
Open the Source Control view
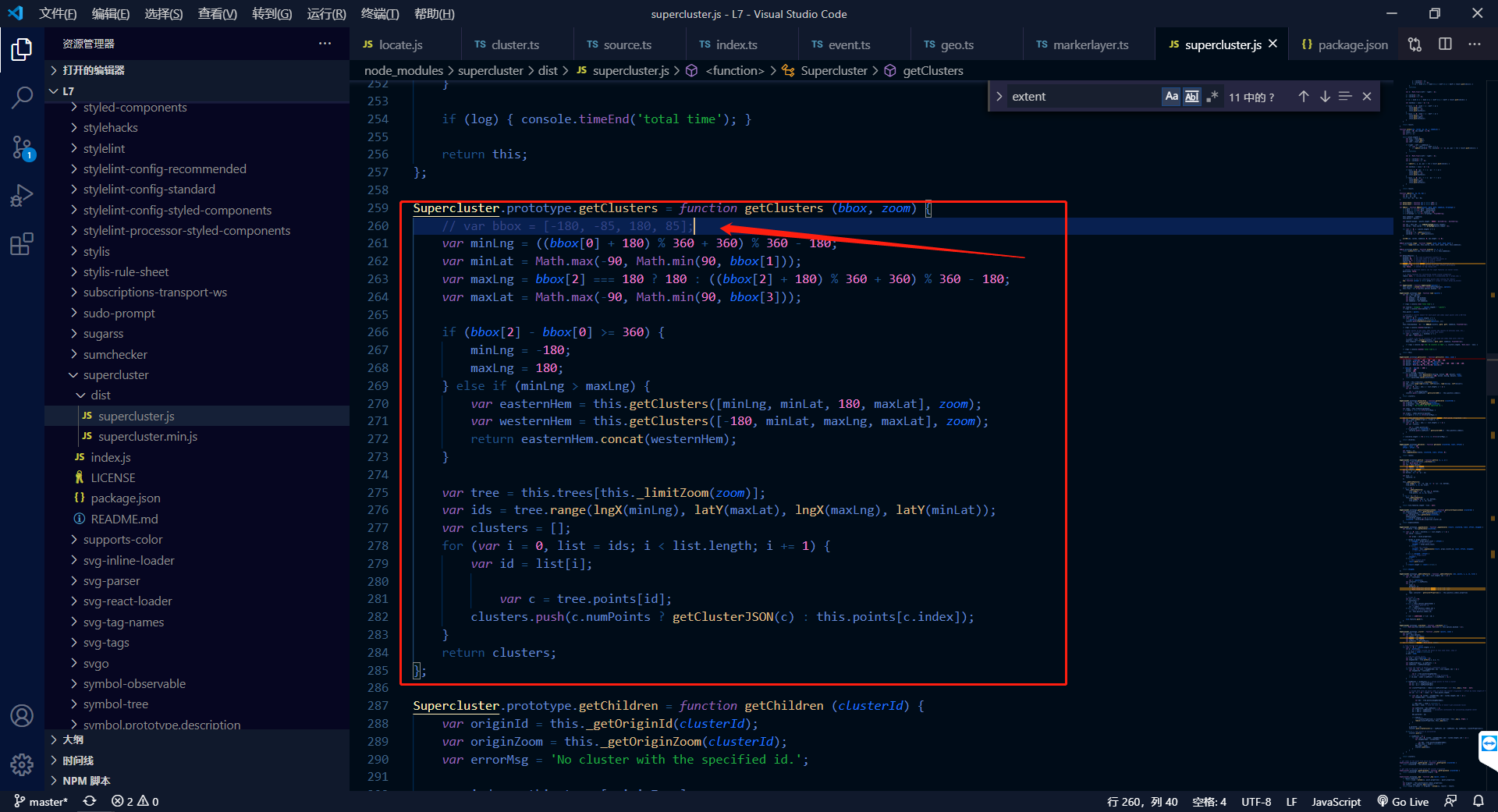(21, 147)
